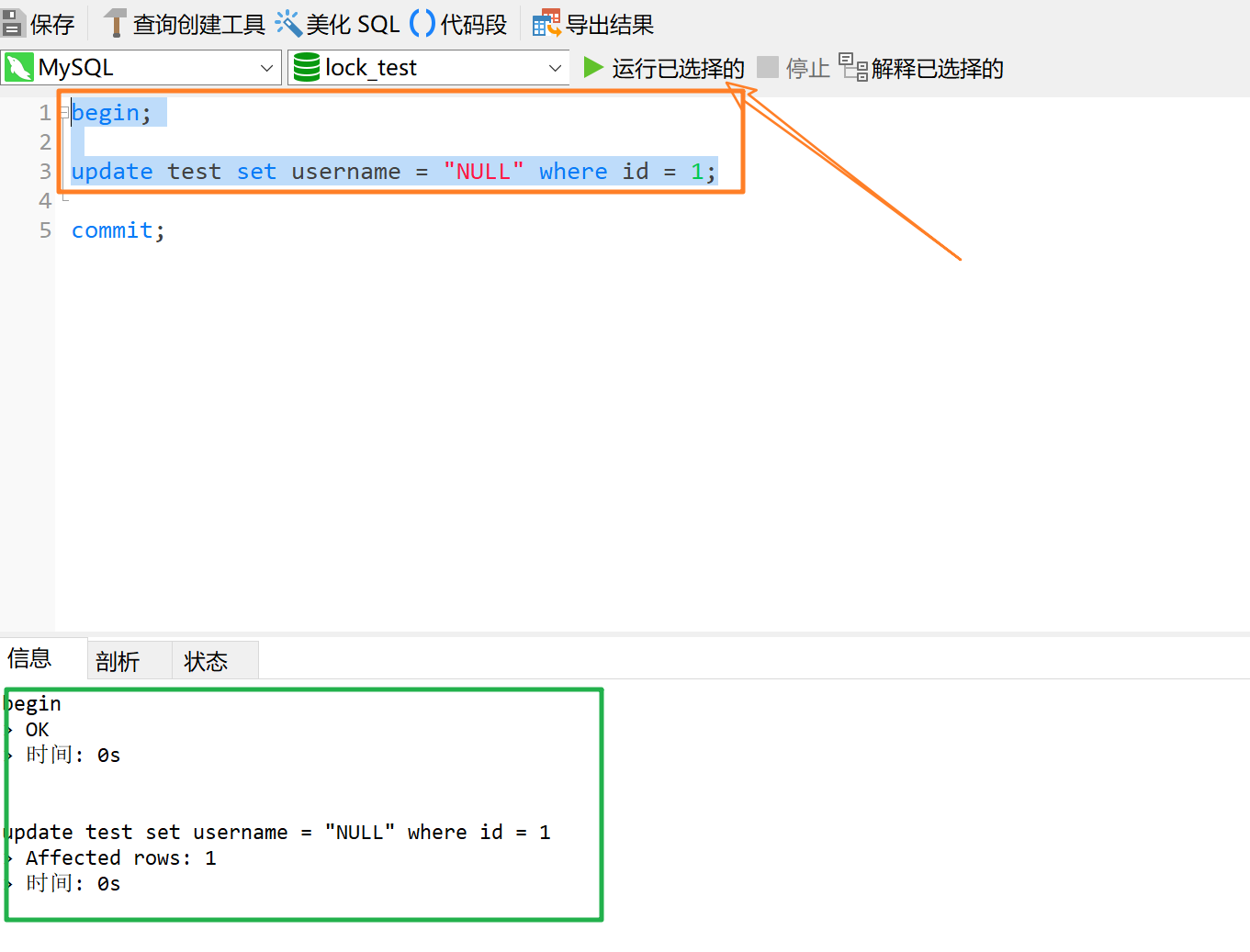Click line number 5 in the gutter
The image size is (1250, 952).
pos(45,230)
